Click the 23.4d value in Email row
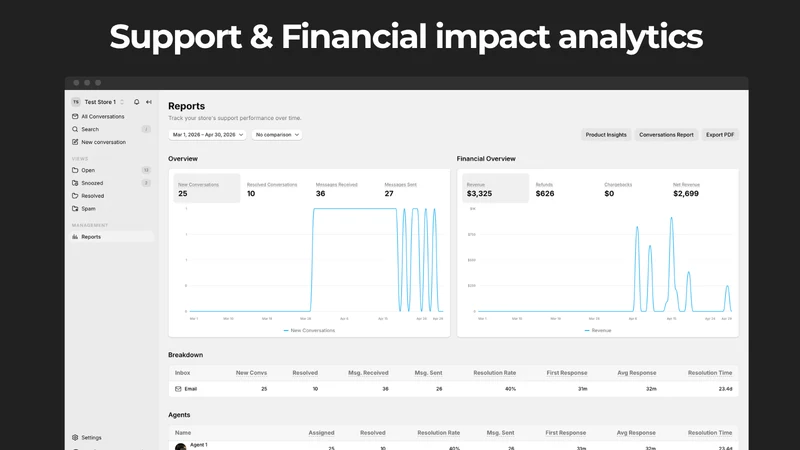The image size is (800, 450). coord(726,389)
